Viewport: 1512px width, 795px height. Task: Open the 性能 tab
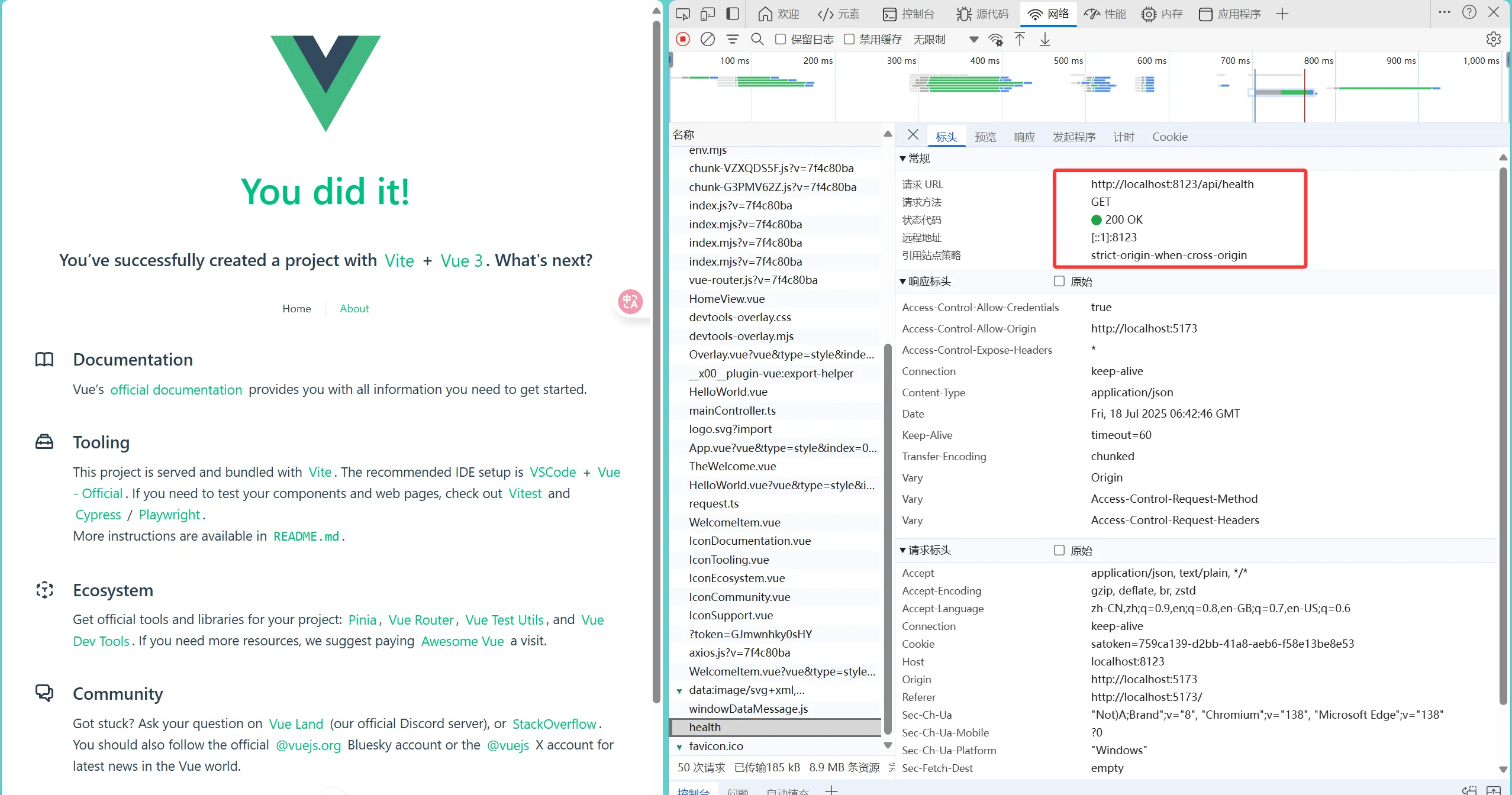[1105, 14]
